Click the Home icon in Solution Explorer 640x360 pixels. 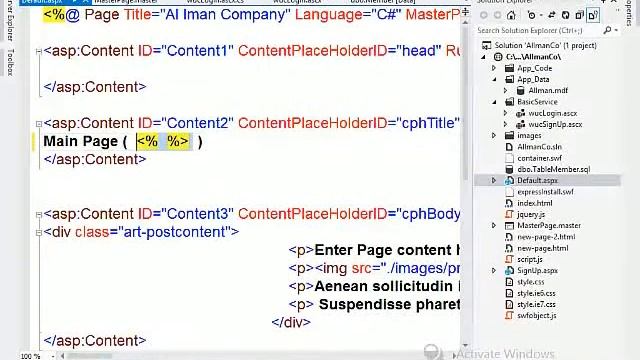click(x=511, y=16)
